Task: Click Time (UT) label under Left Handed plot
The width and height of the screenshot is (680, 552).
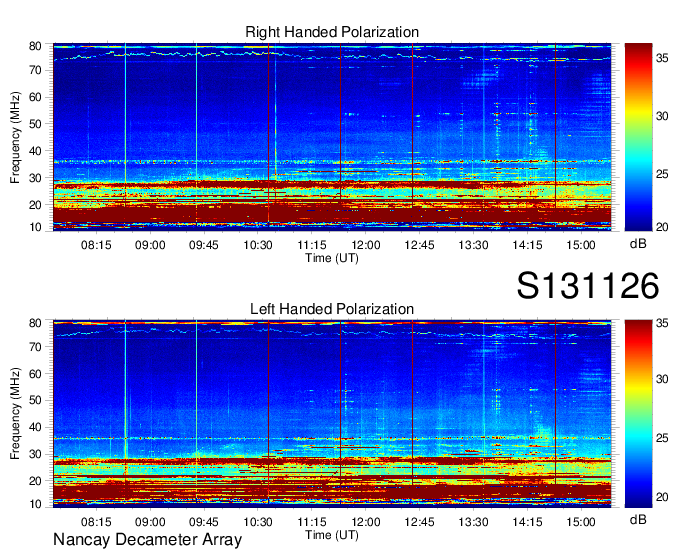Action: pos(332,535)
